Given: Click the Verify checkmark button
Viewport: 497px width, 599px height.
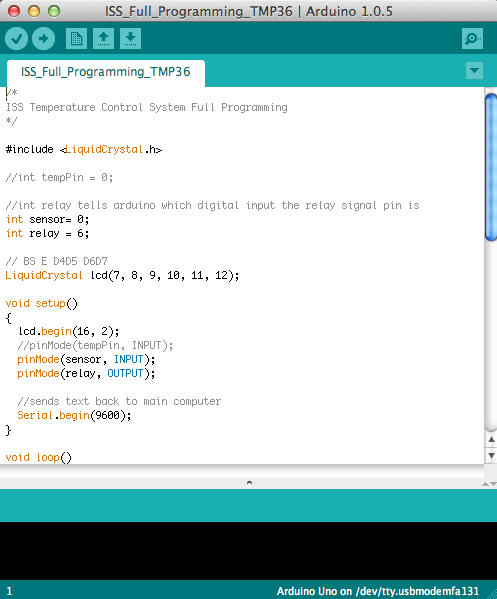Looking at the screenshot, I should (16, 39).
